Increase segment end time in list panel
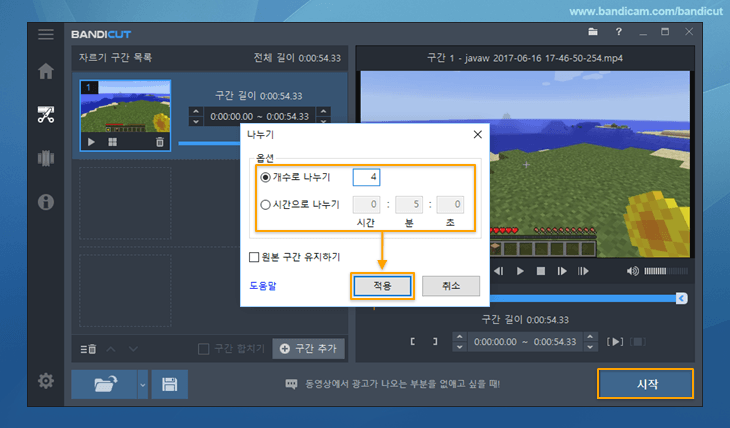This screenshot has height=428, width=730. 323,112
